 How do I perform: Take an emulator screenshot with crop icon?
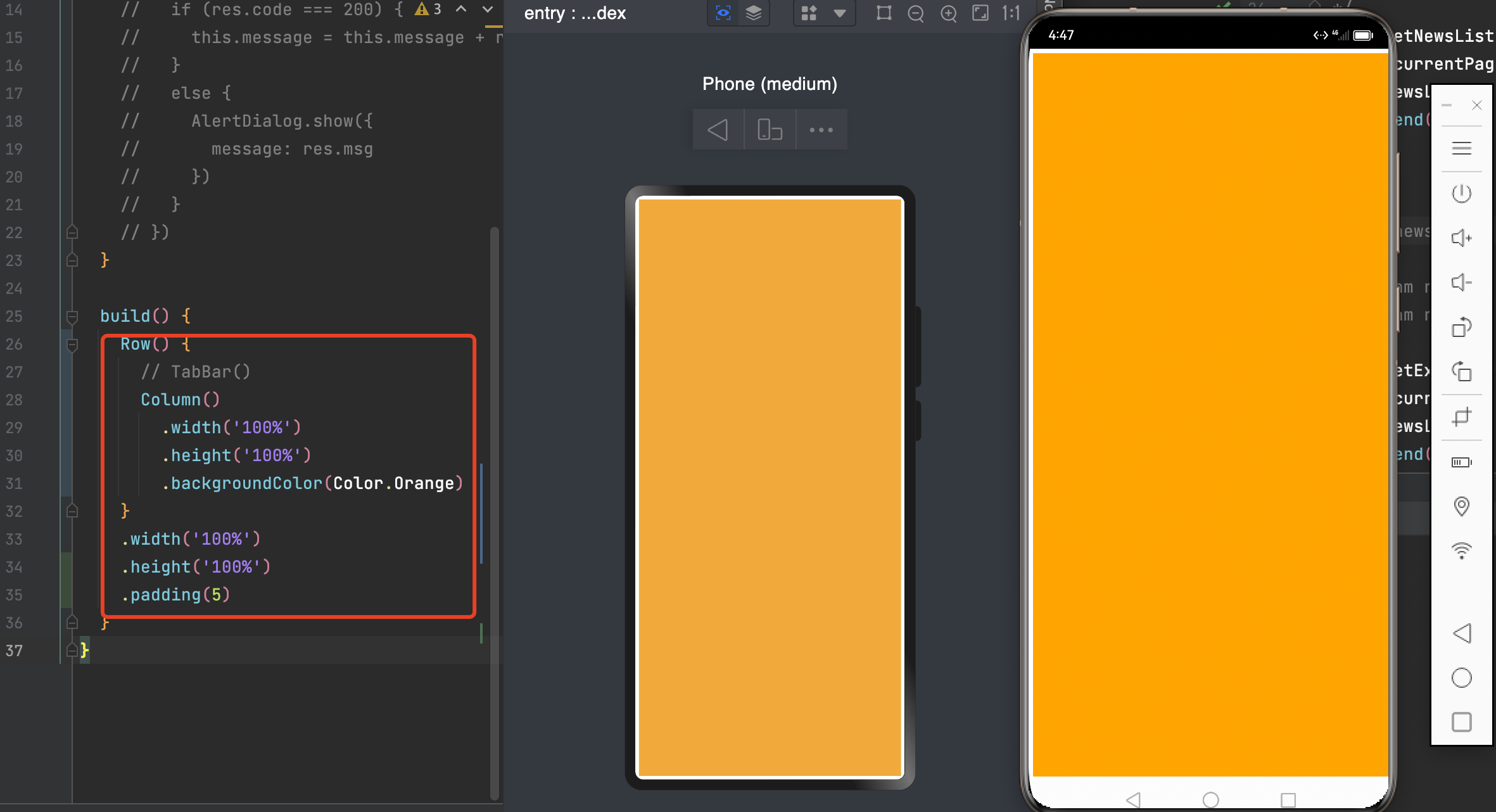(x=1461, y=417)
